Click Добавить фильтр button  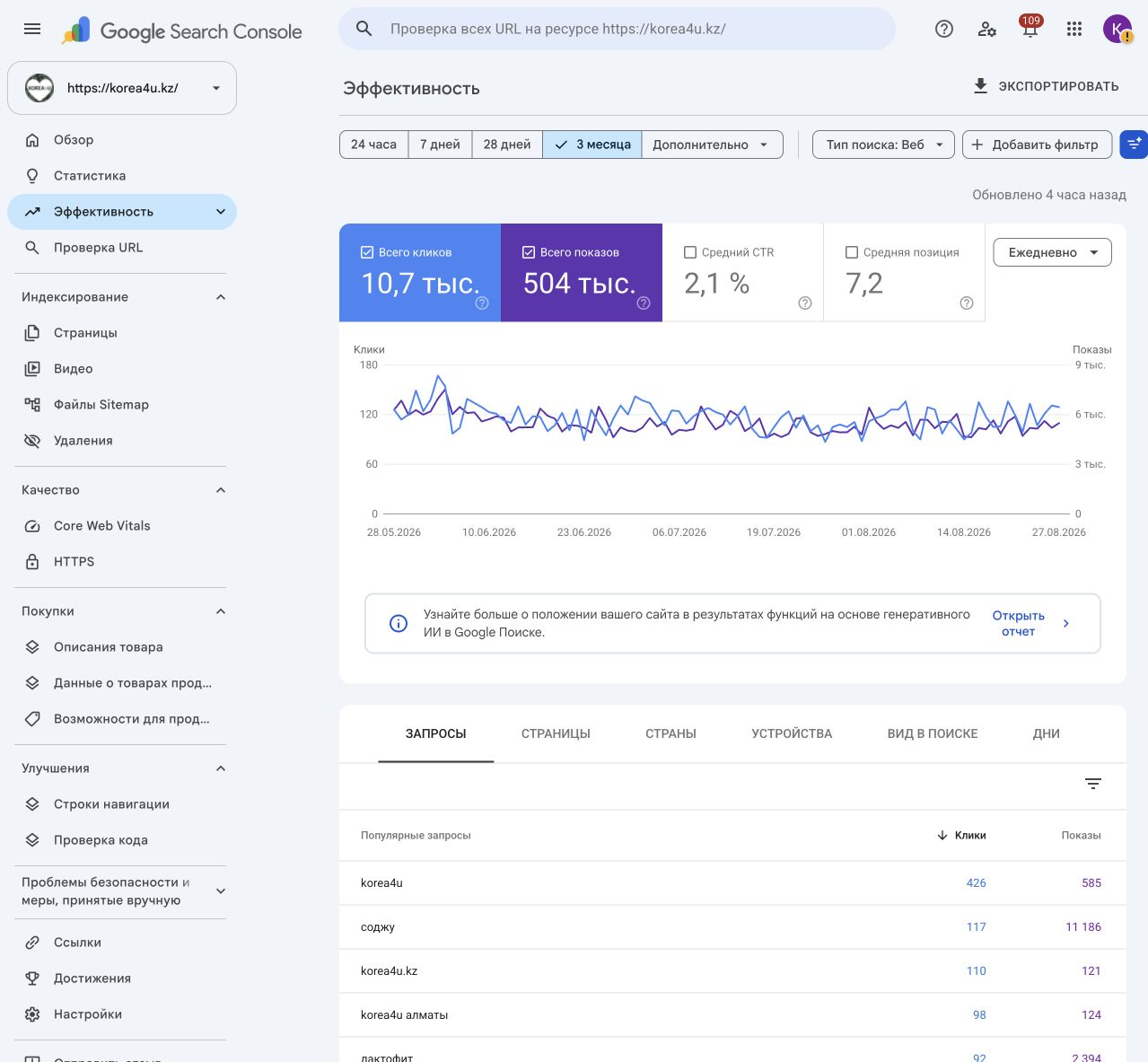pyautogui.click(x=1037, y=145)
